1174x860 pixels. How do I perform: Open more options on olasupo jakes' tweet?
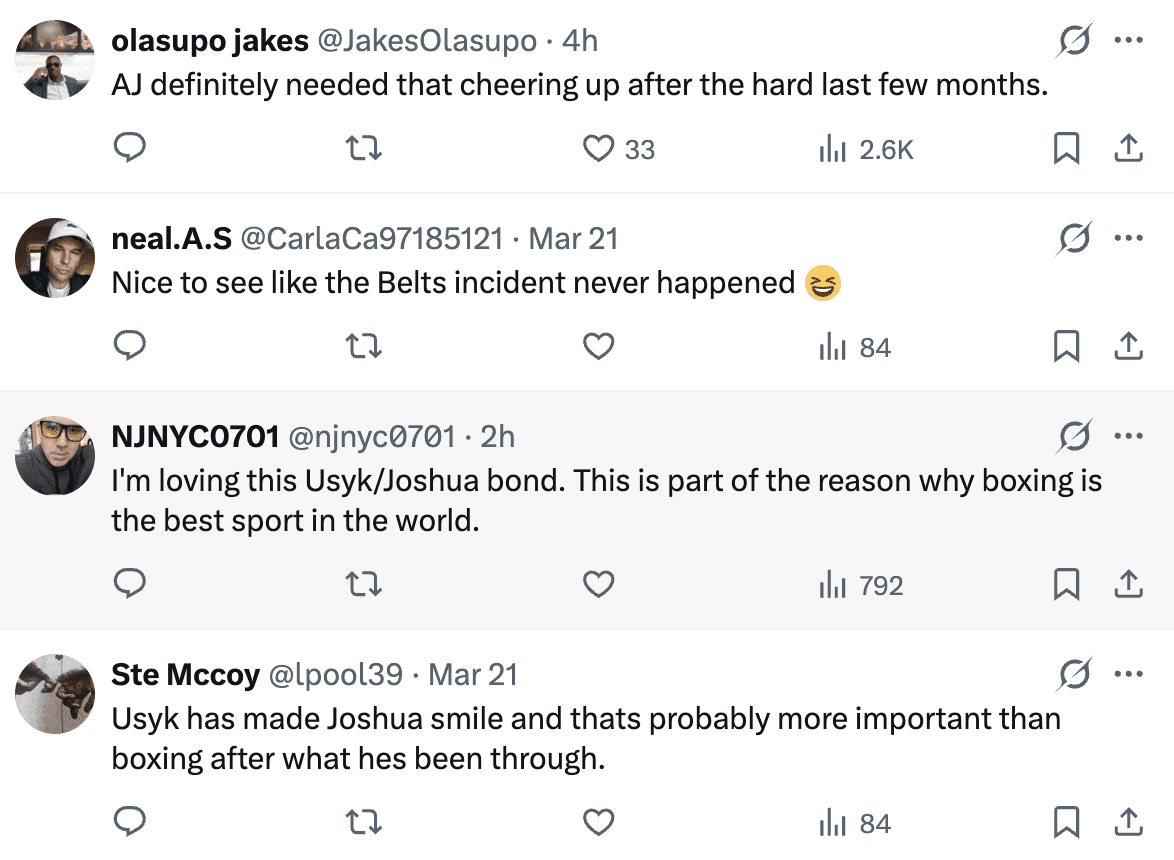pos(1128,41)
